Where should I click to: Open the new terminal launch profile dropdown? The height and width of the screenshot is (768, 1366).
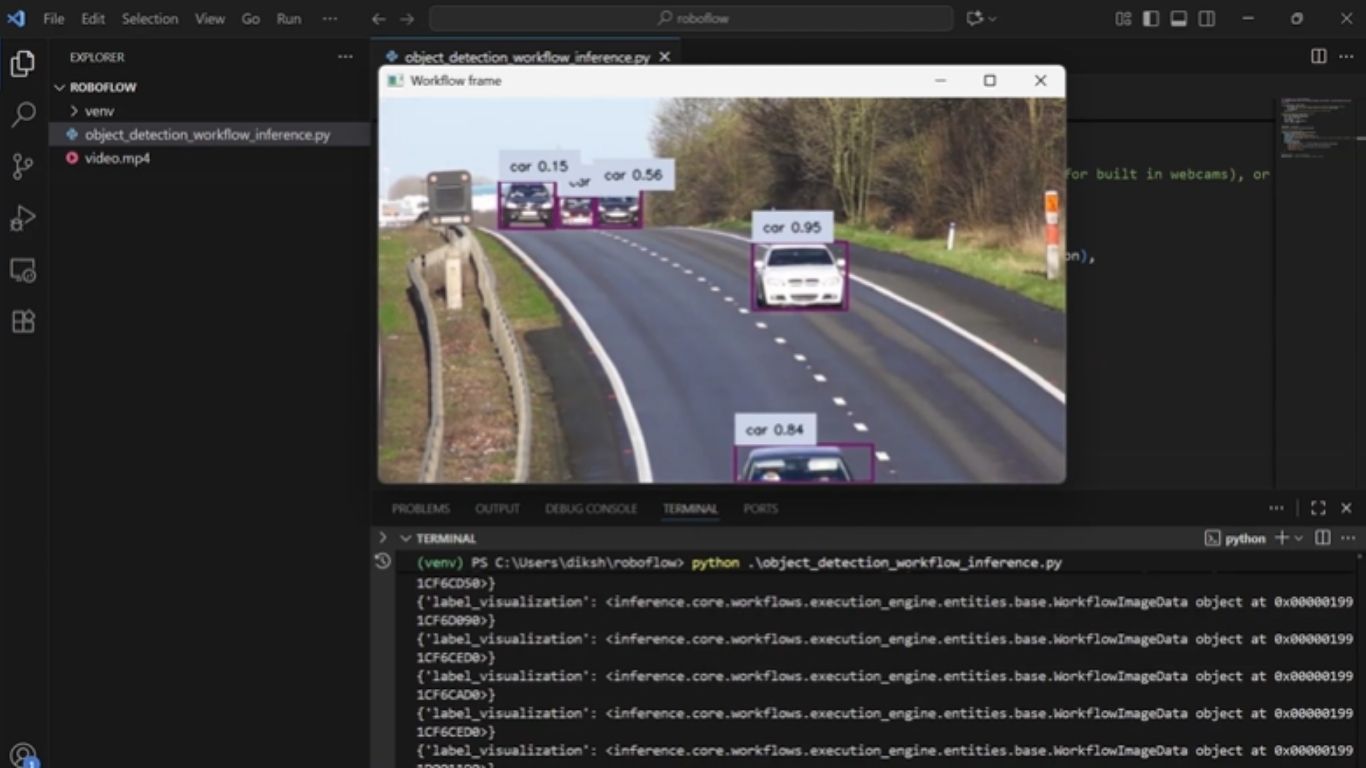pyautogui.click(x=1299, y=538)
